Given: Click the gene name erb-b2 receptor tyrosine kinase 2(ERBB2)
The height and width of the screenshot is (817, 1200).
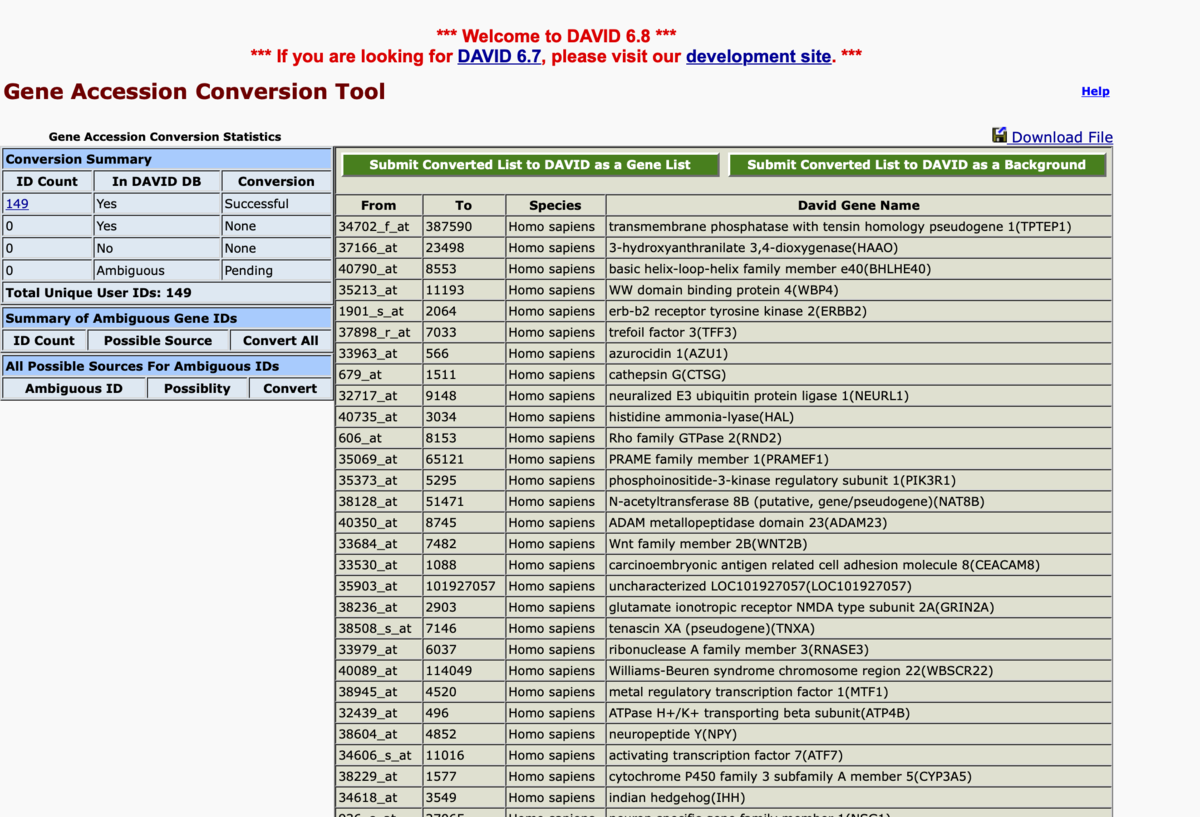Looking at the screenshot, I should [738, 311].
